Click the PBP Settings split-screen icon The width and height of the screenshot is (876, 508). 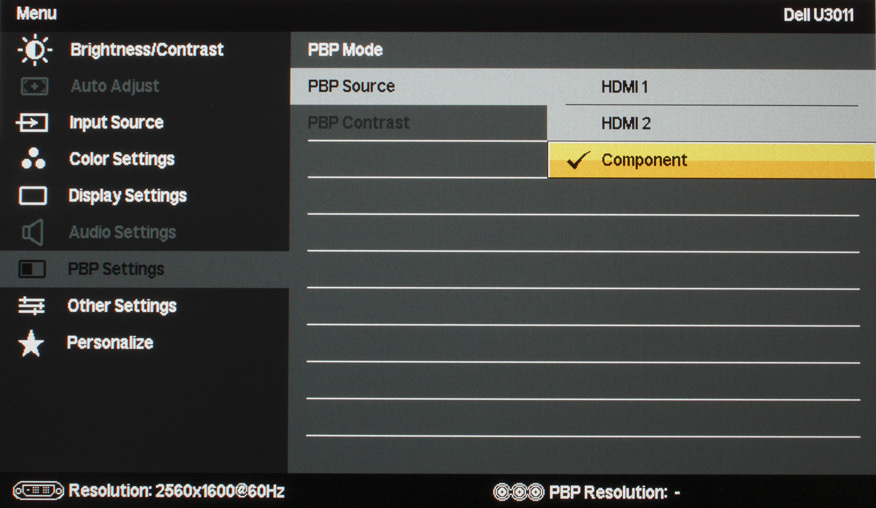[32, 269]
